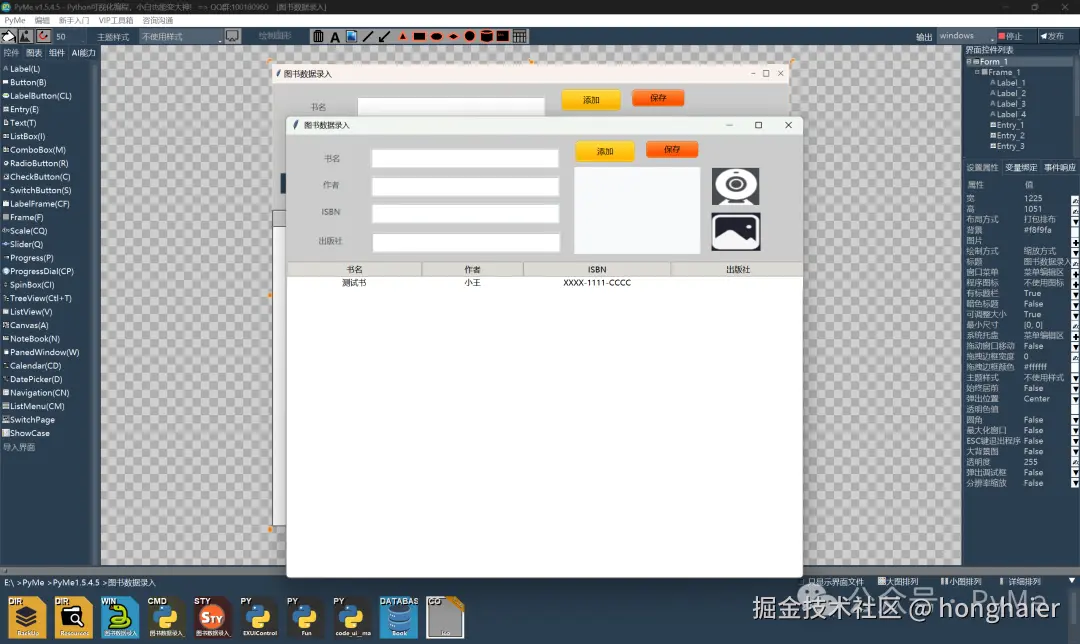The height and width of the screenshot is (644, 1080).
Task: Open dropdown arrow for 弹出位置 Center
Action: click(1075, 399)
